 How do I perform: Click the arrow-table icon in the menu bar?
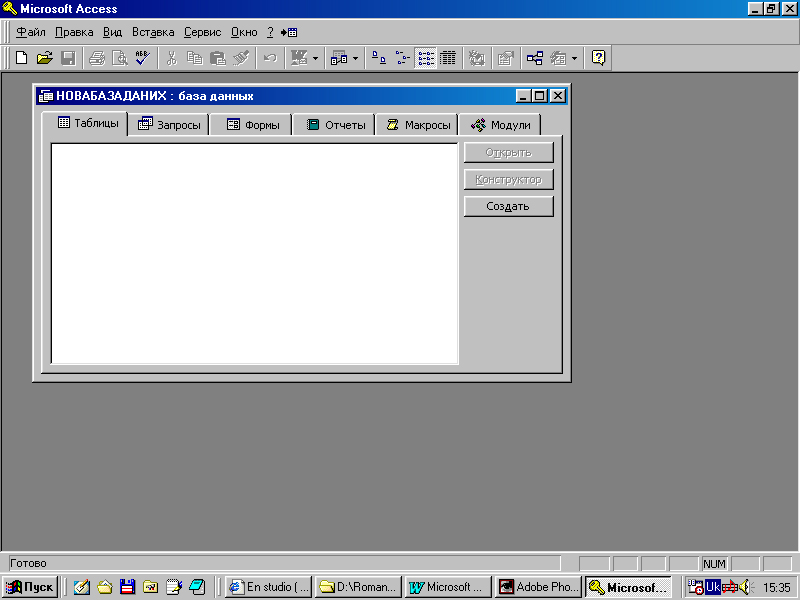[x=289, y=32]
